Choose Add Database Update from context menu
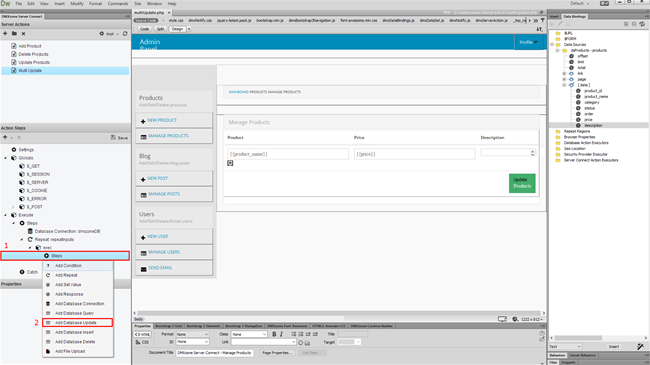Screen dimensions: 650x365 pyautogui.click(x=77, y=323)
